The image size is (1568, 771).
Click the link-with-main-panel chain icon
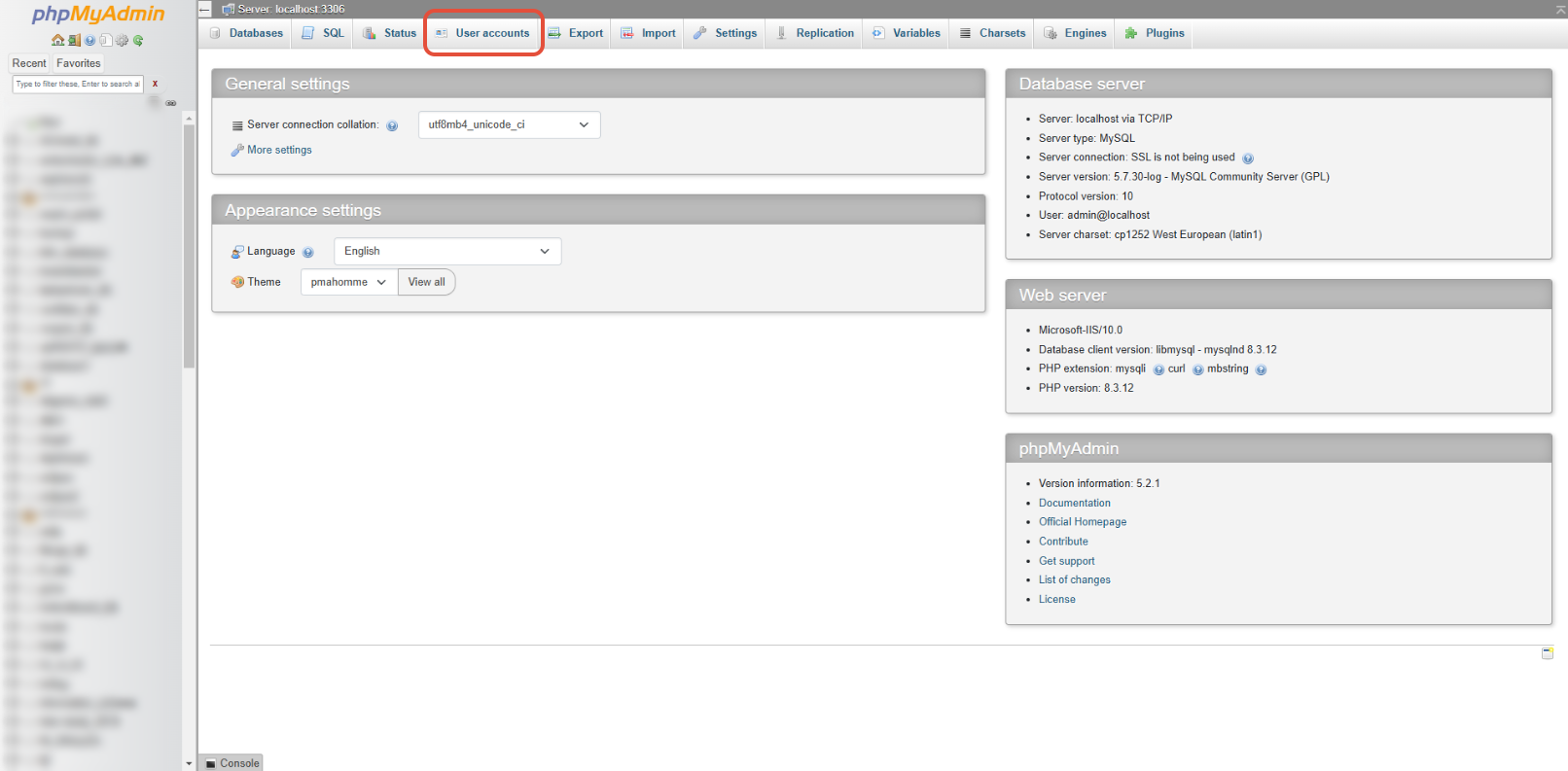pyautogui.click(x=171, y=103)
